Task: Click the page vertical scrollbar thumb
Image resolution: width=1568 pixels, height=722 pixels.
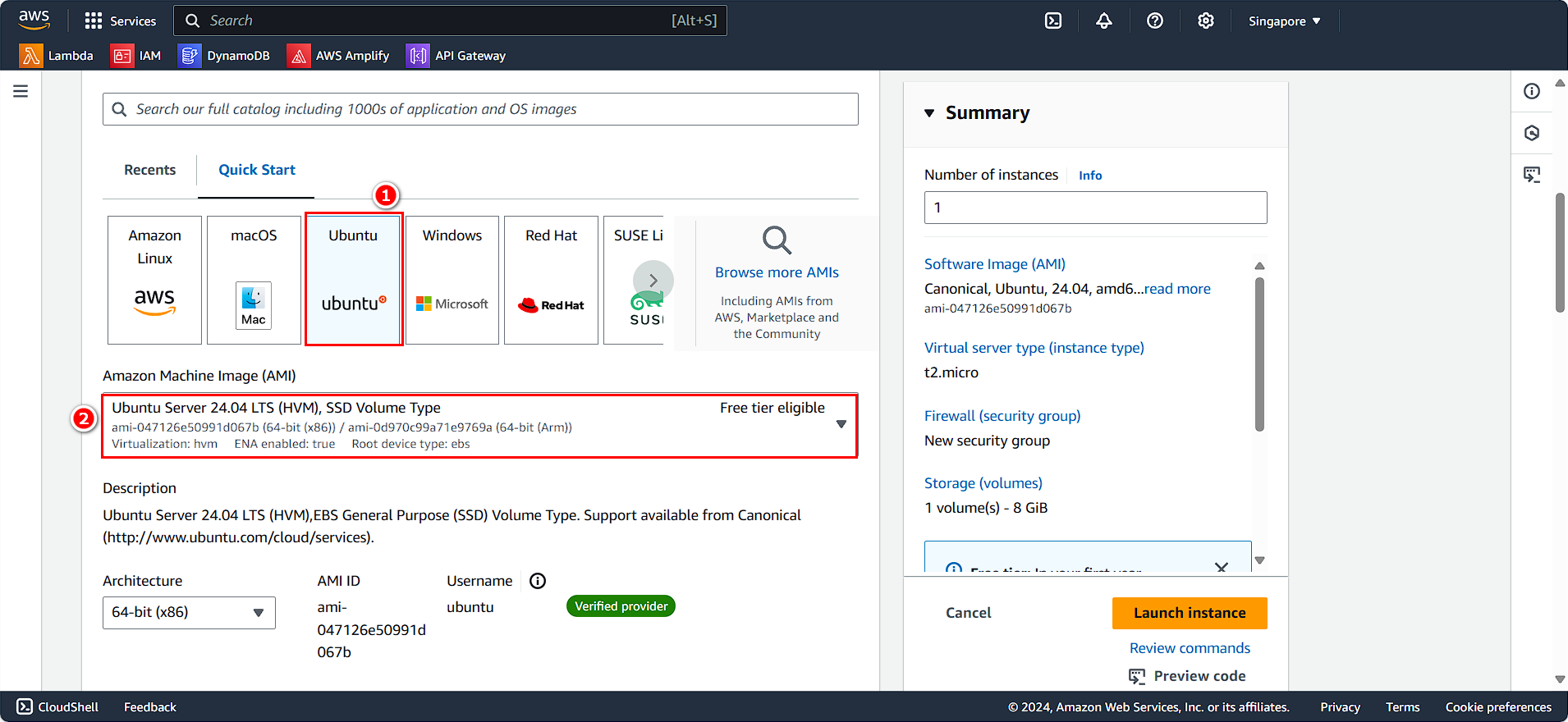Action: click(1560, 253)
